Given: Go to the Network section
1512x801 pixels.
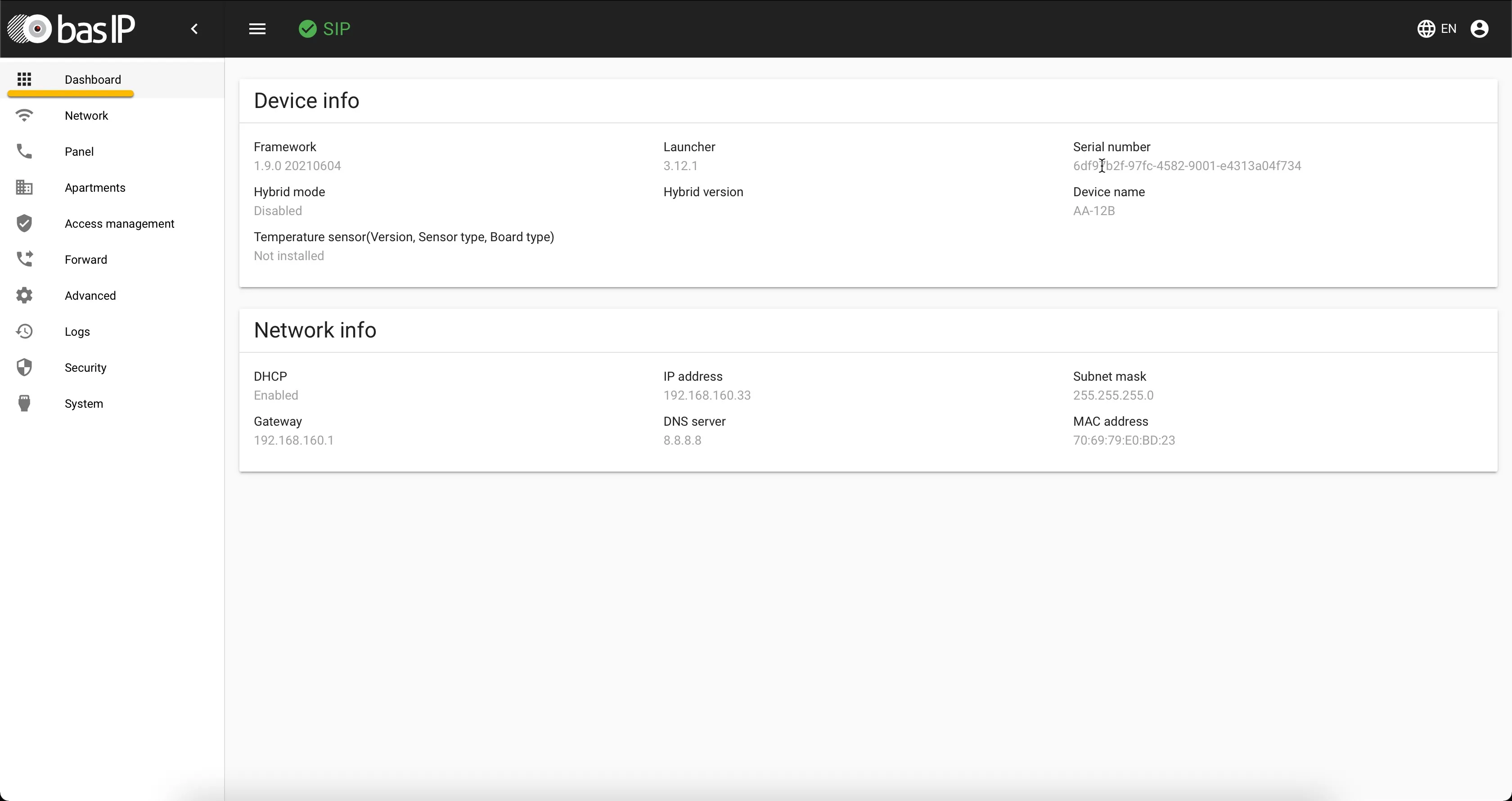Looking at the screenshot, I should pyautogui.click(x=112, y=115).
